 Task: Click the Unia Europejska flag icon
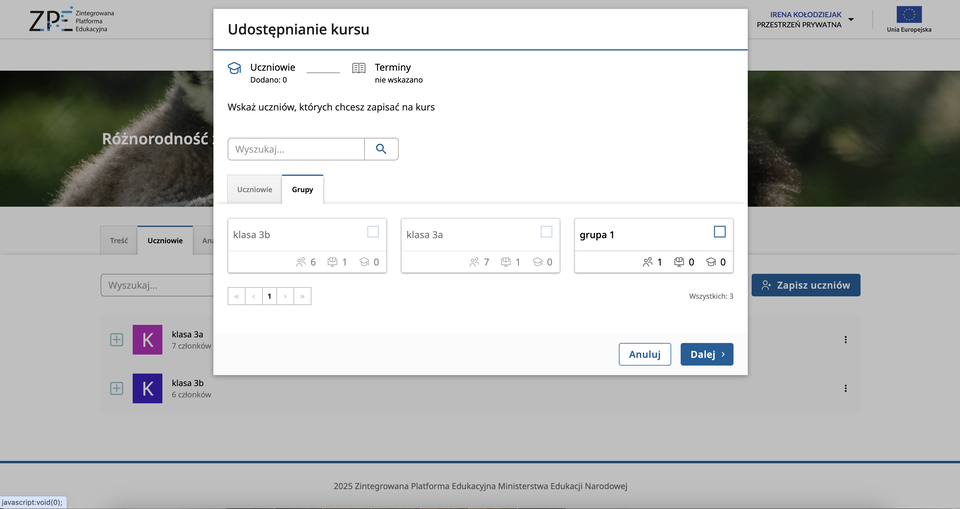909,15
